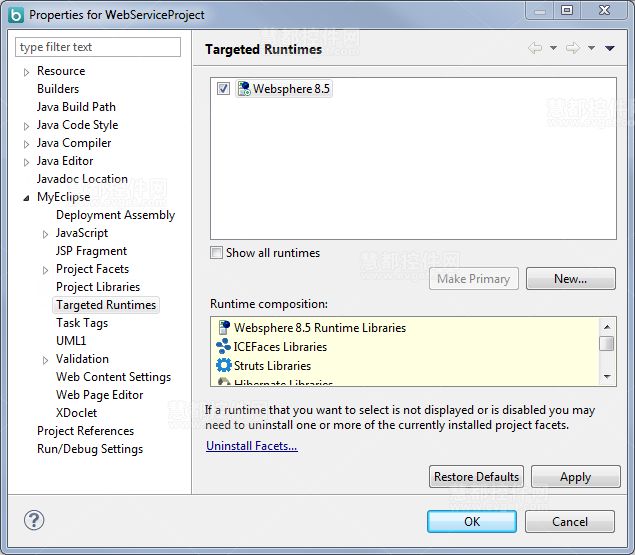The width and height of the screenshot is (635, 555).
Task: Select MyEclipse label in tree
Action: pos(64,197)
